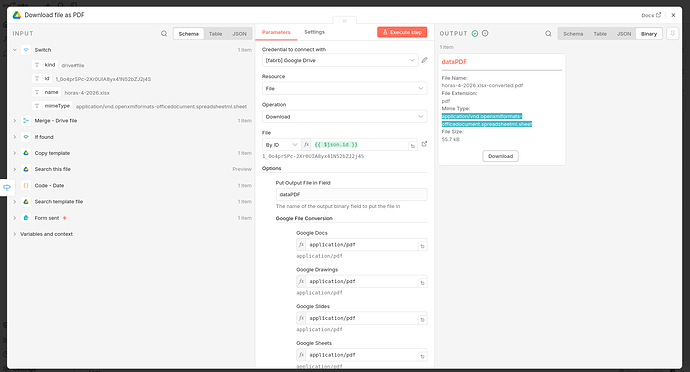Download the dataPDF binary file
Image resolution: width=690 pixels, height=372 pixels.
point(500,156)
